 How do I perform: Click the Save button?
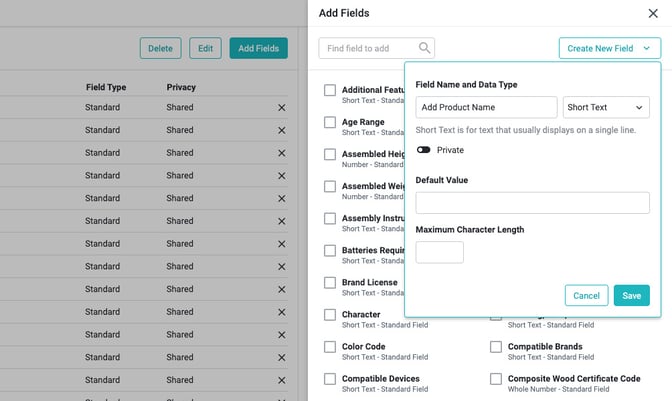[x=631, y=295]
